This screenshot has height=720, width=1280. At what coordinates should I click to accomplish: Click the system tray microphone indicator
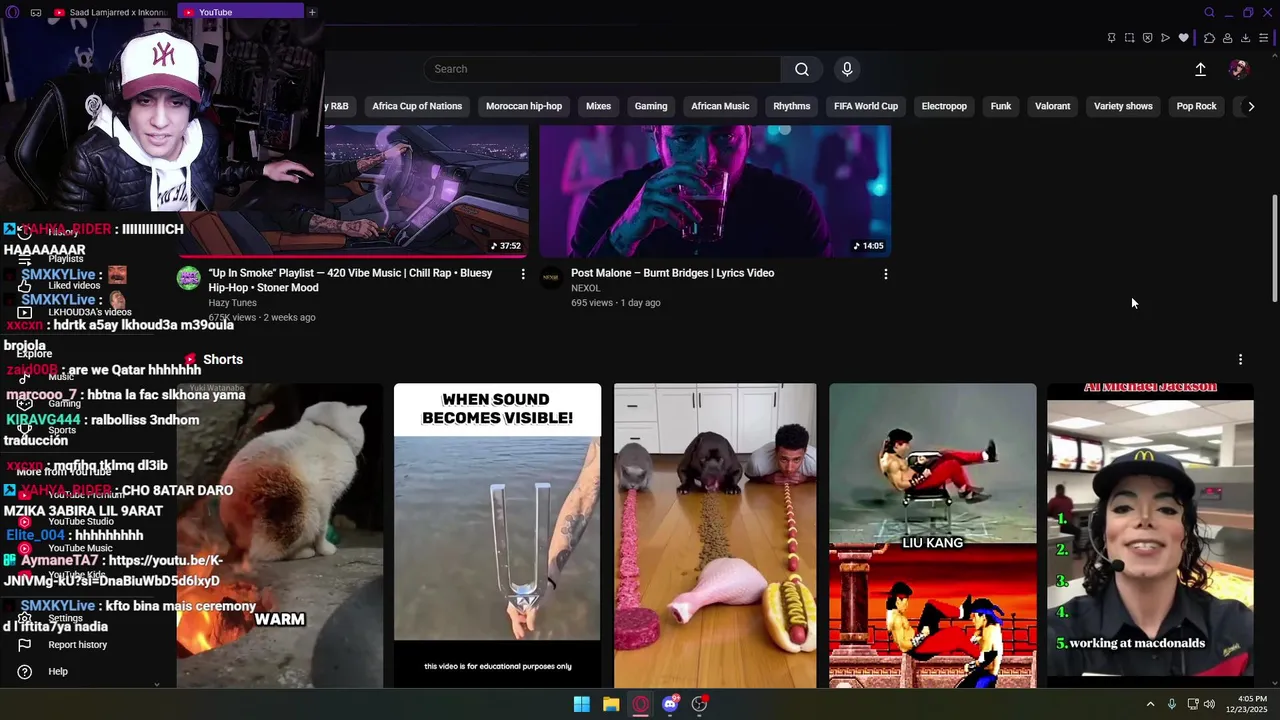tap(1171, 704)
